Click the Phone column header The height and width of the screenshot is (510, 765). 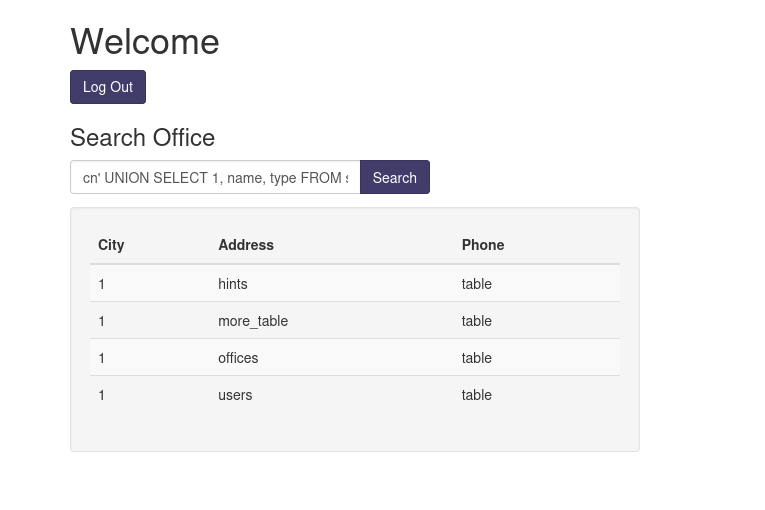(x=483, y=245)
